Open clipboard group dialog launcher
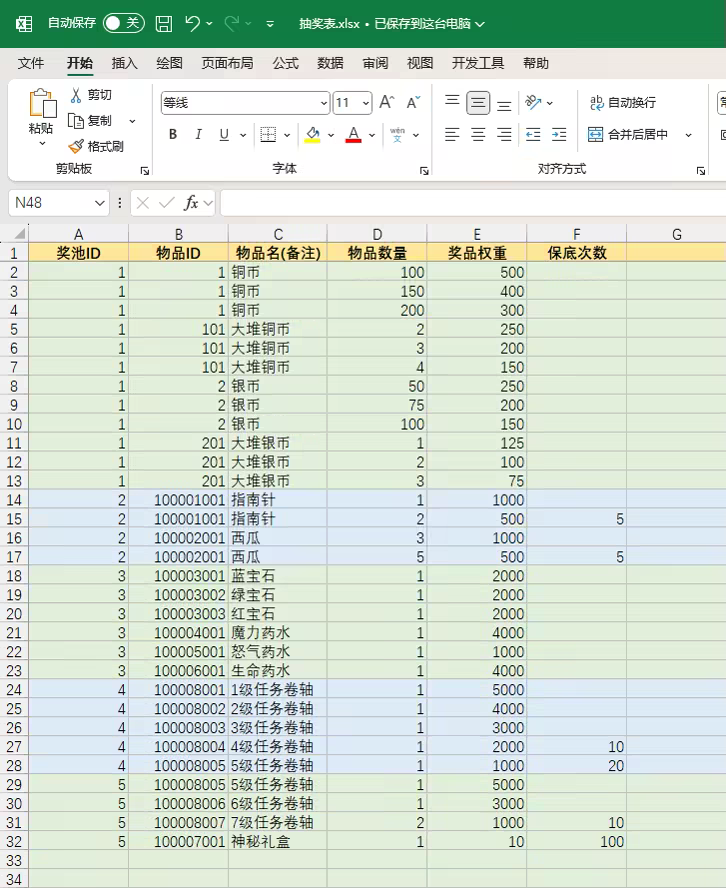Viewport: 726px width, 888px height. pyautogui.click(x=144, y=170)
